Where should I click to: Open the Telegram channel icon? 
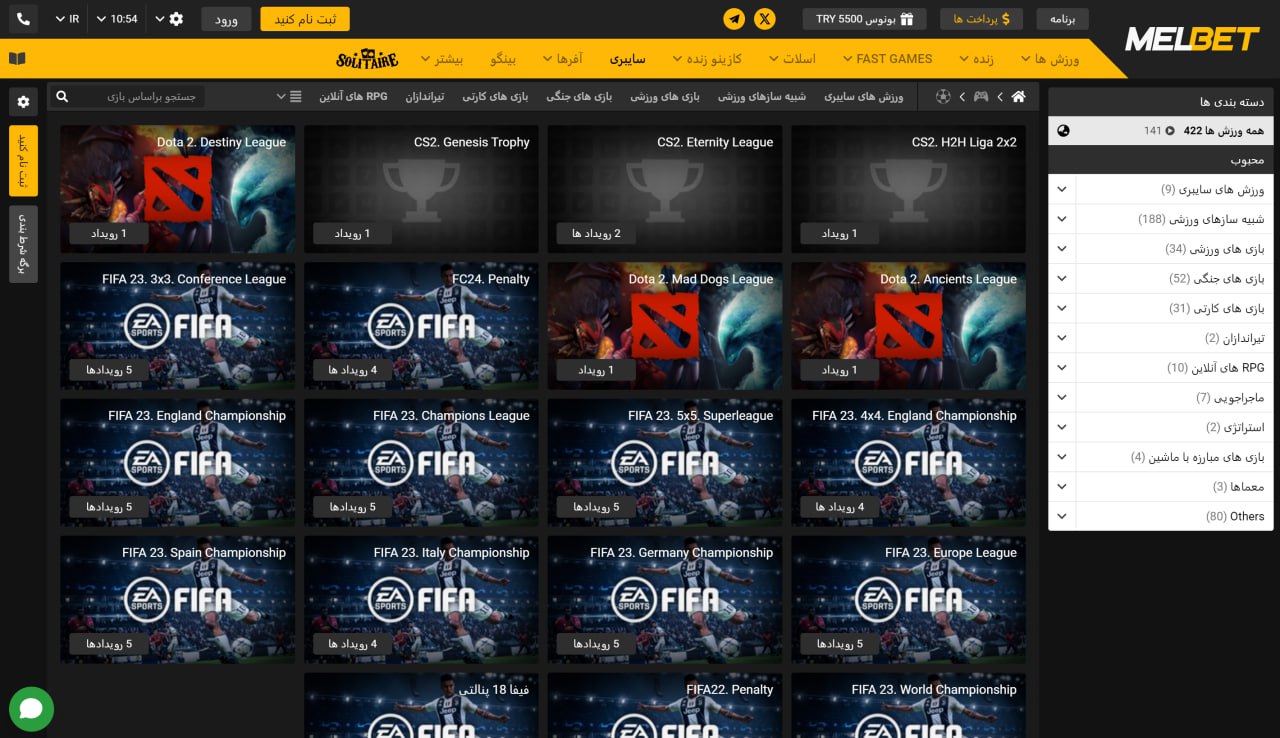[x=735, y=19]
